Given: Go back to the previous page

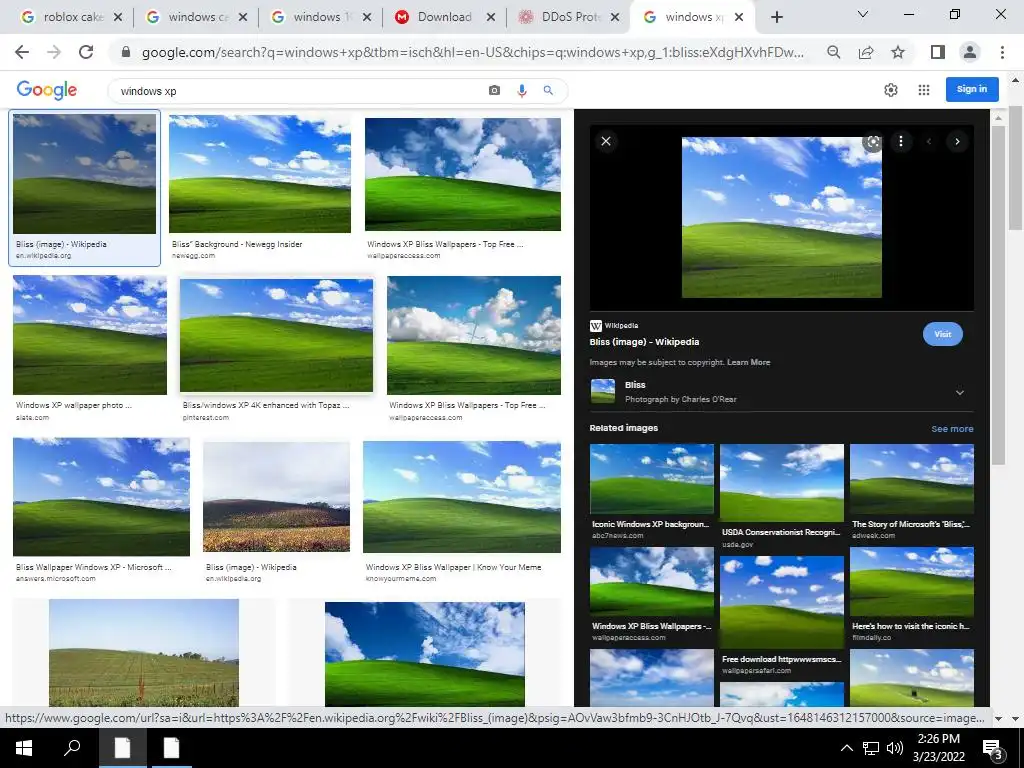Looking at the screenshot, I should [22, 52].
